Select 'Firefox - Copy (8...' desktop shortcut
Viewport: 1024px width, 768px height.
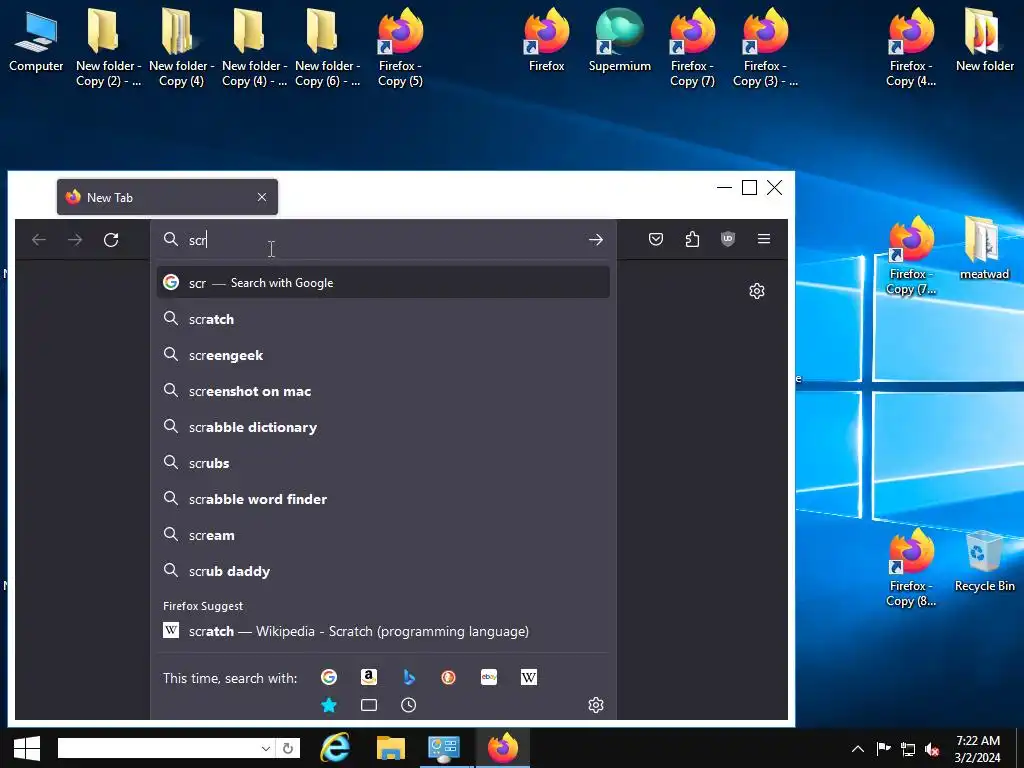[x=910, y=568]
